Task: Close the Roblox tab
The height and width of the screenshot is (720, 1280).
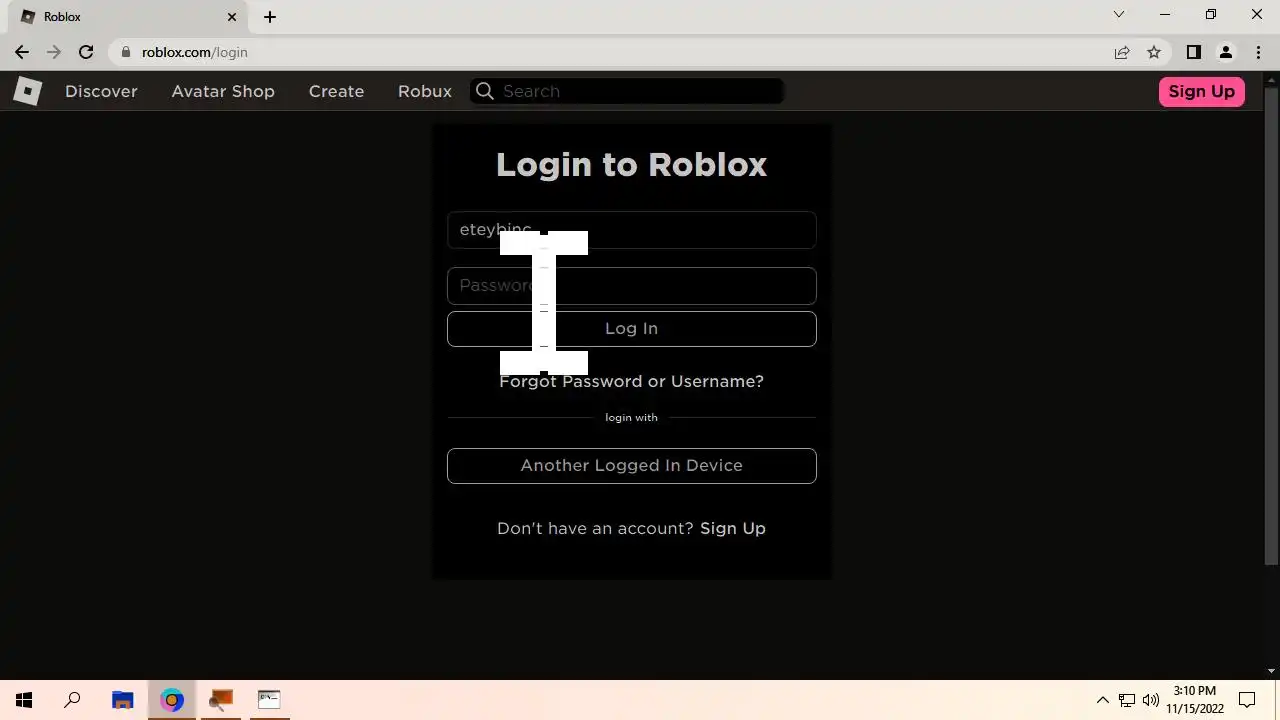Action: coord(232,17)
